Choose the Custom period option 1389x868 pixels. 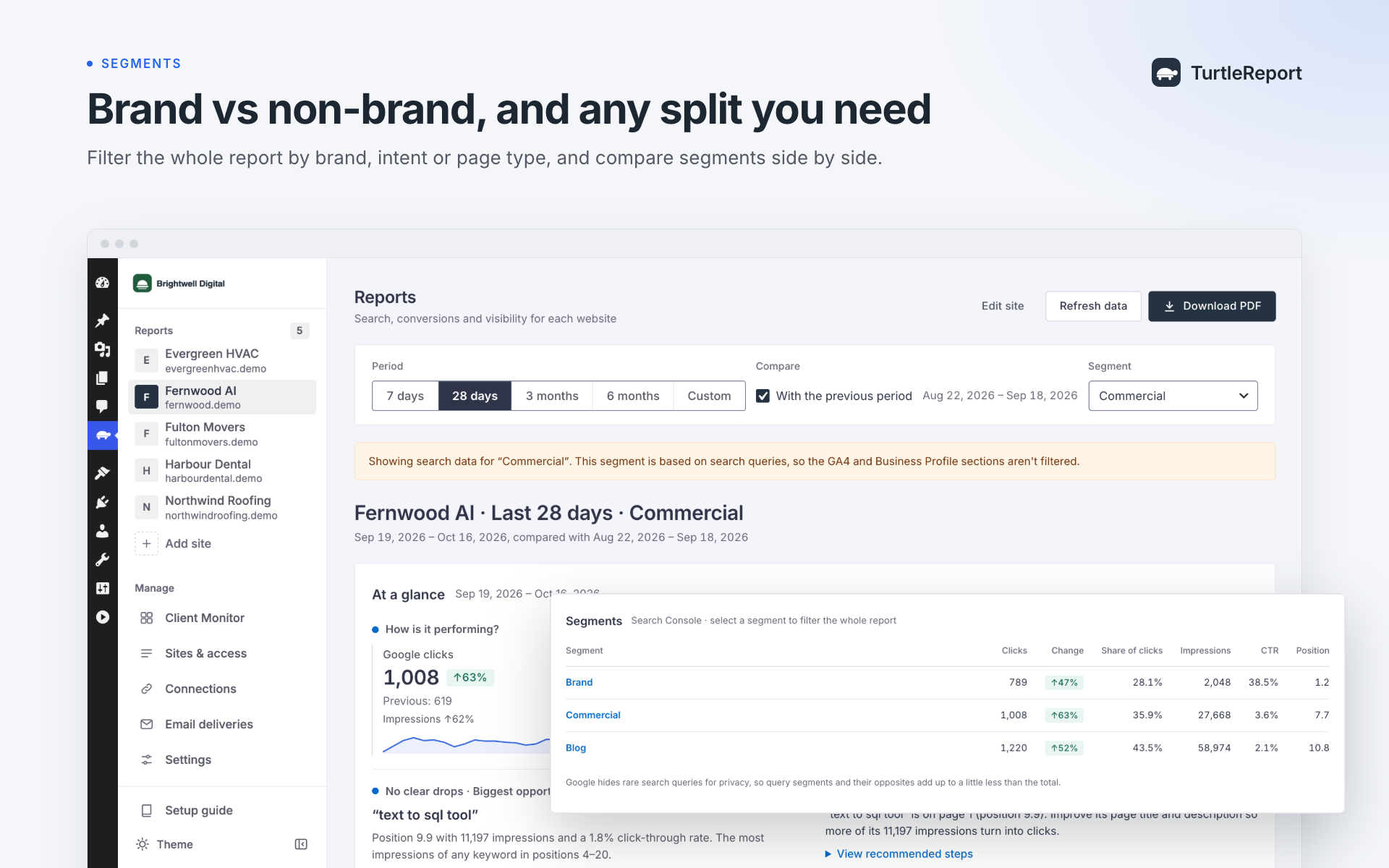tap(709, 396)
